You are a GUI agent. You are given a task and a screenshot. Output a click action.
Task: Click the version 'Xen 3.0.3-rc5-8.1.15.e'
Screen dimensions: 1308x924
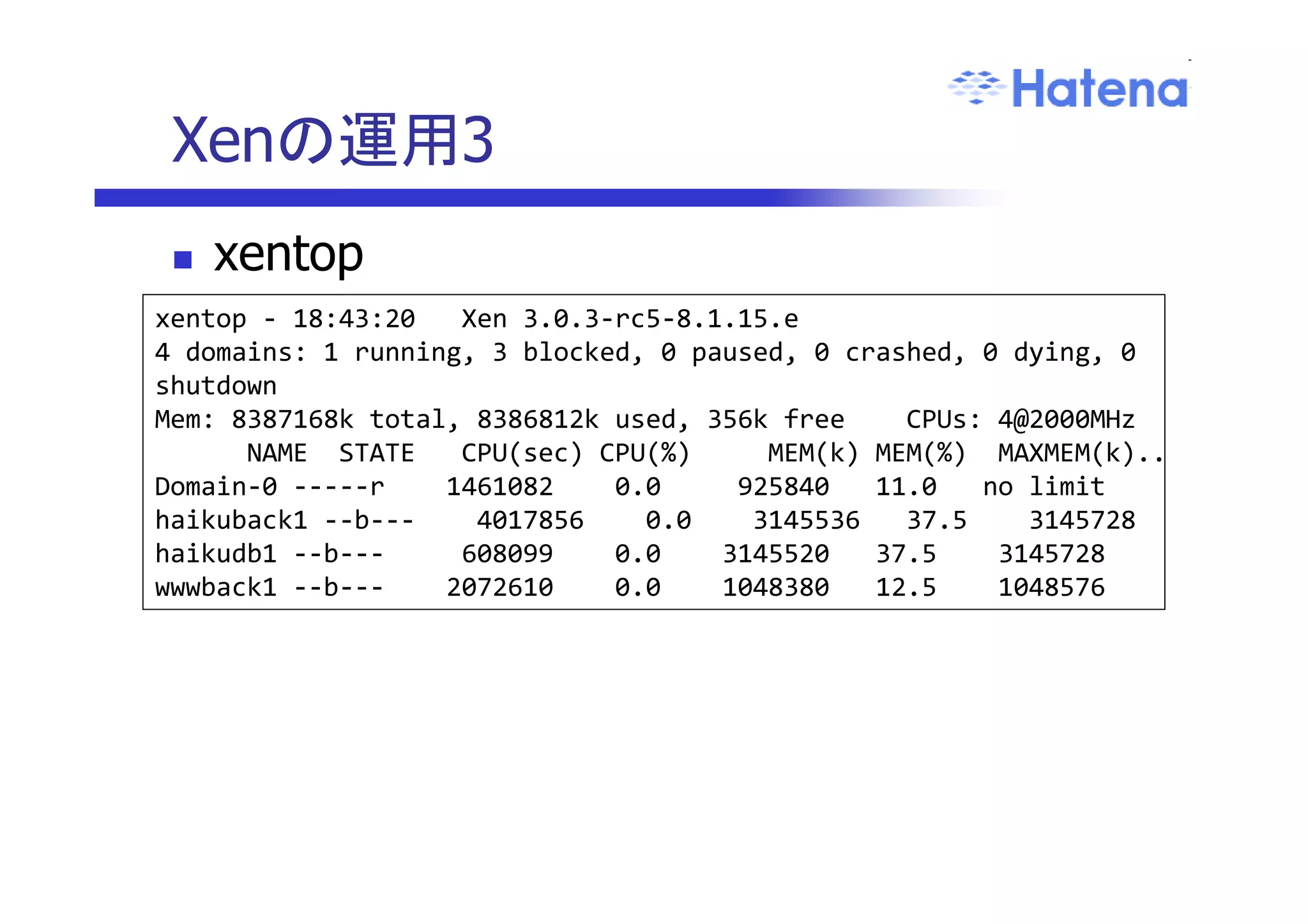[630, 319]
